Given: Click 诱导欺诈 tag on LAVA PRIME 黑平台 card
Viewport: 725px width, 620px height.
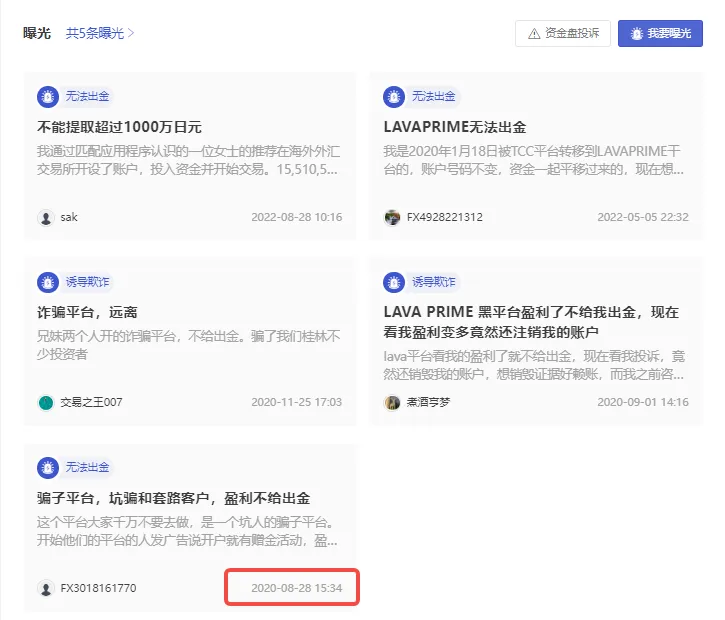Looking at the screenshot, I should point(433,282).
